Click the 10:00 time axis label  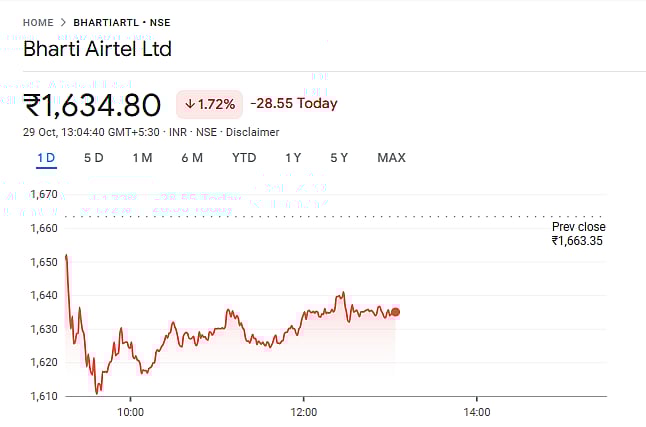[130, 411]
